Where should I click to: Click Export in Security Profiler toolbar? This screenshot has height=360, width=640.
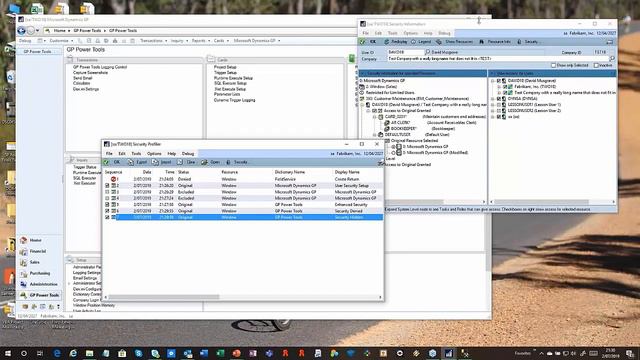tap(137, 162)
